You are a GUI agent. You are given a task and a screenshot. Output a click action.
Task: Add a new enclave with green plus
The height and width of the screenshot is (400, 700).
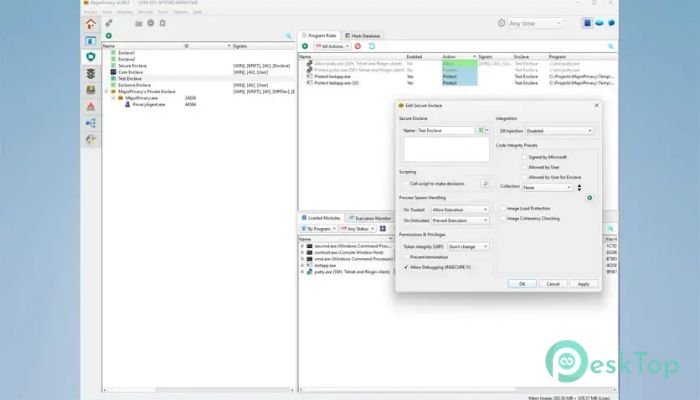coord(108,35)
